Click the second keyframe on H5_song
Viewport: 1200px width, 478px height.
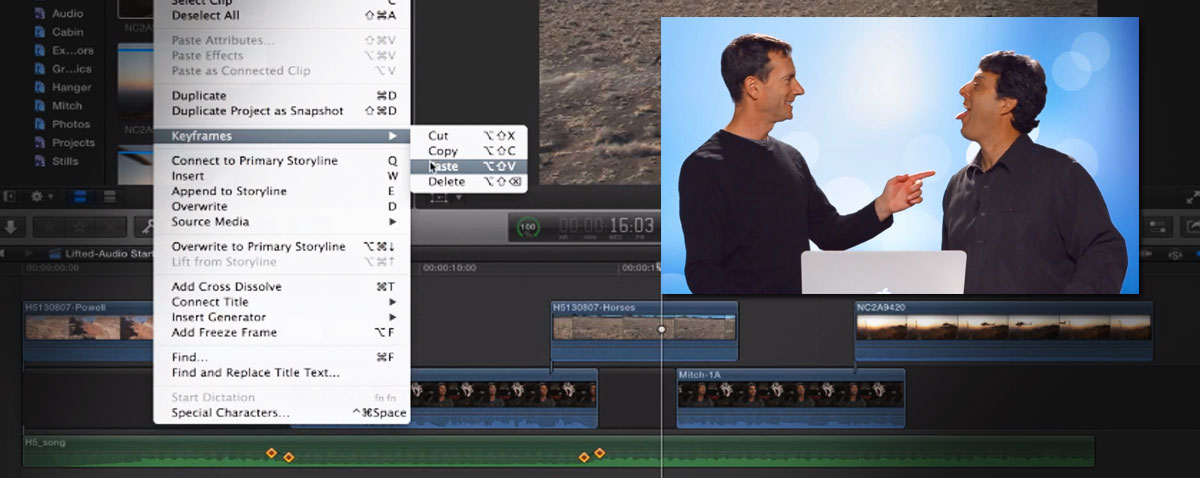pyautogui.click(x=288, y=457)
